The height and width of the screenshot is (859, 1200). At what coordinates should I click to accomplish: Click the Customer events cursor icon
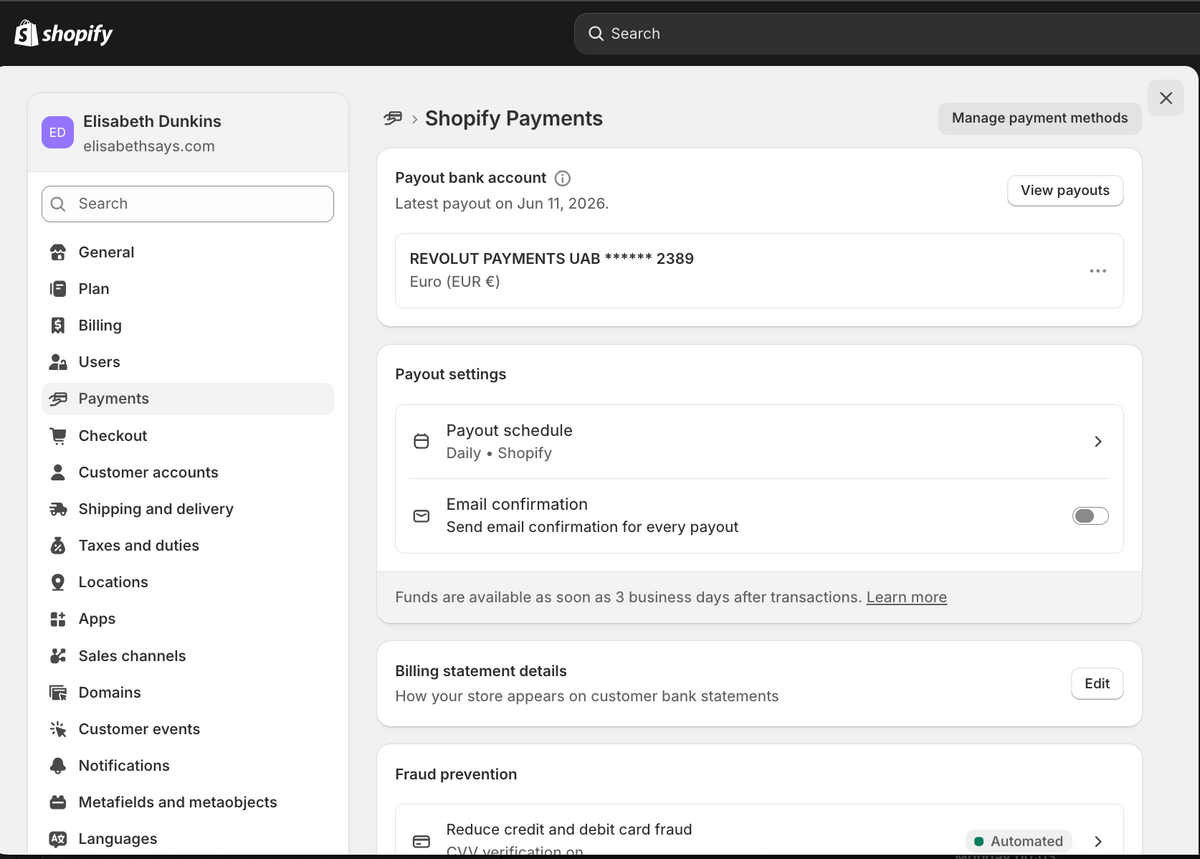pyautogui.click(x=58, y=729)
